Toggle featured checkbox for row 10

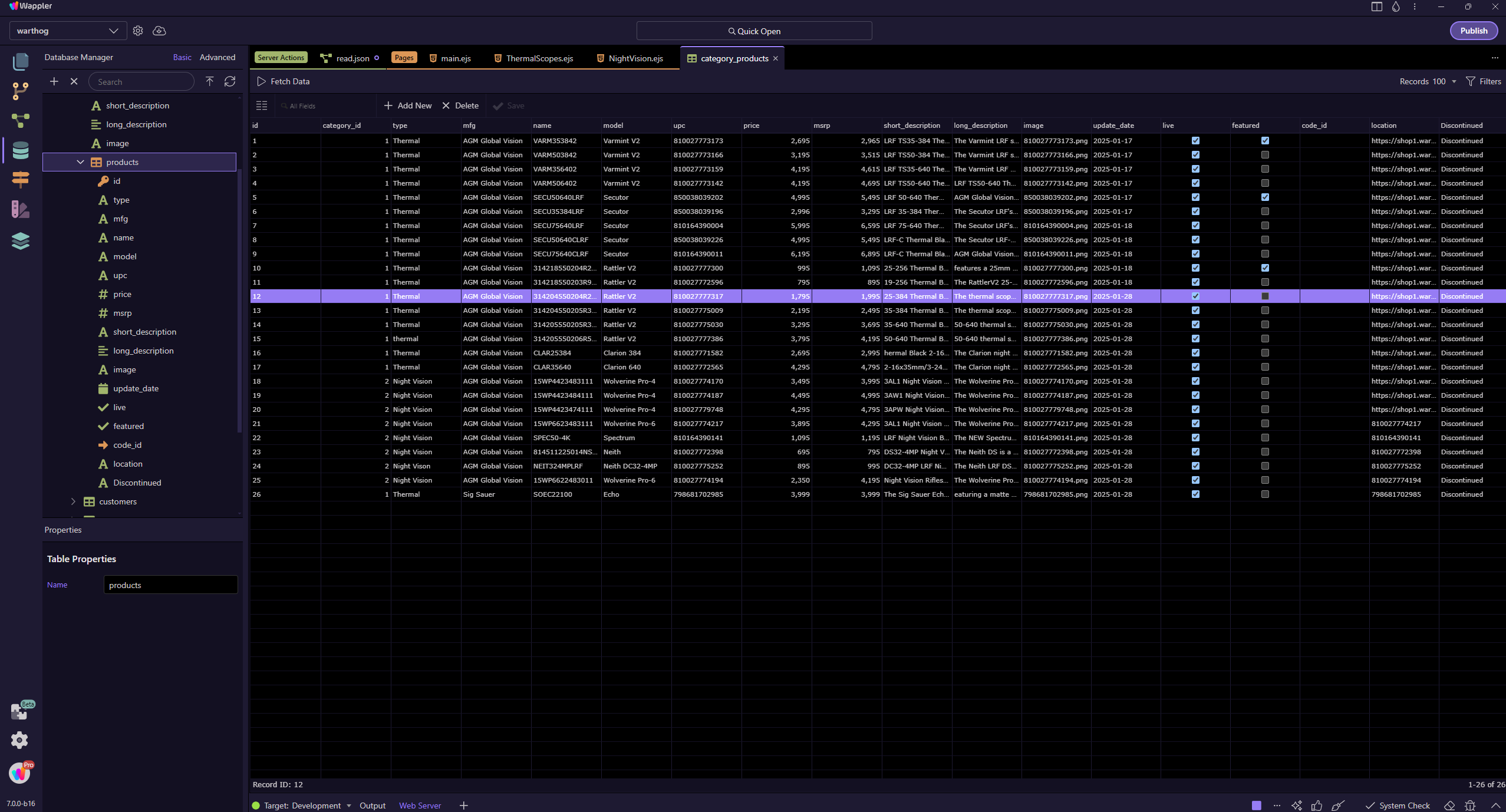point(1265,268)
